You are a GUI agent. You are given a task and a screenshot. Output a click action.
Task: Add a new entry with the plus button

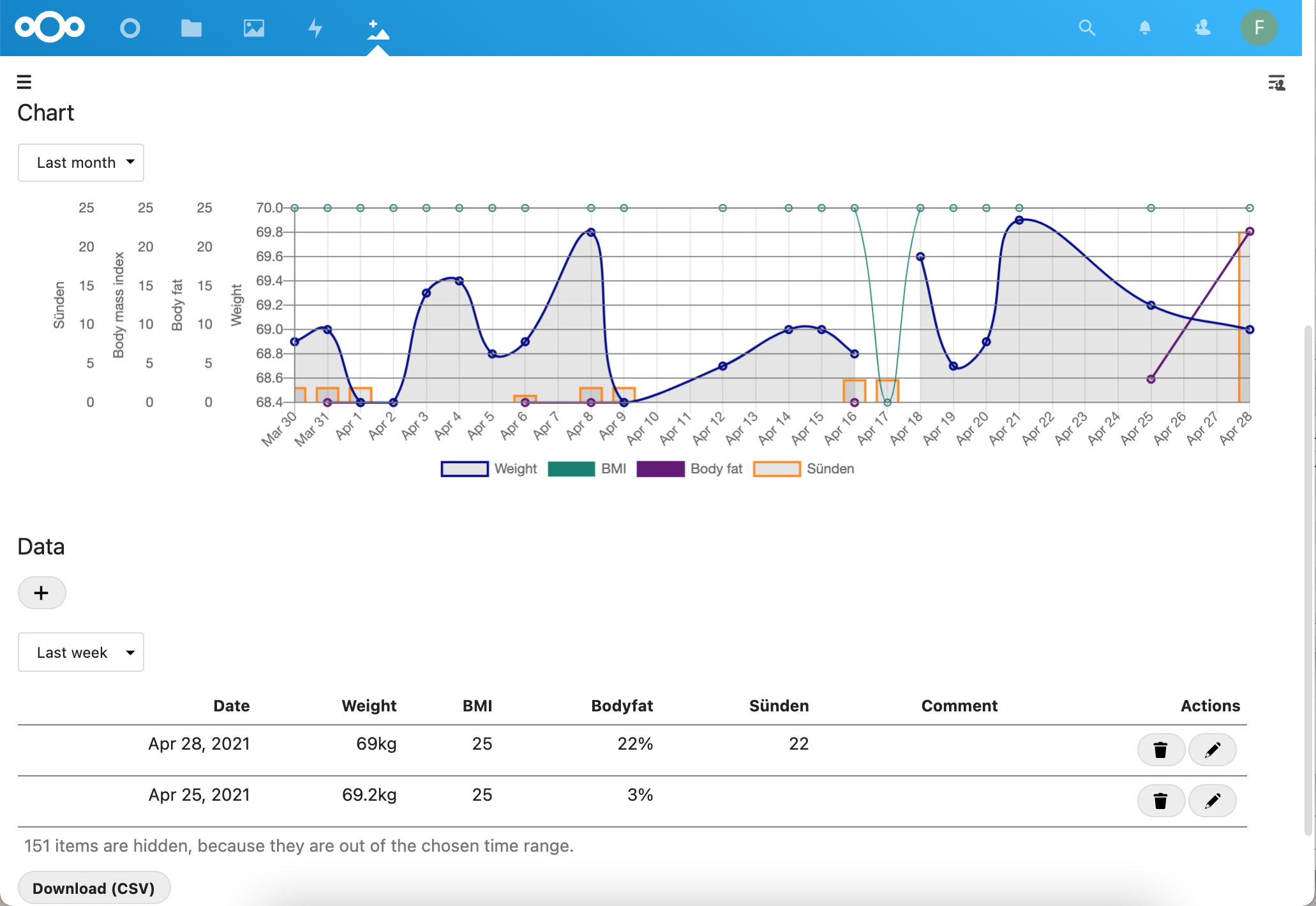(x=41, y=593)
